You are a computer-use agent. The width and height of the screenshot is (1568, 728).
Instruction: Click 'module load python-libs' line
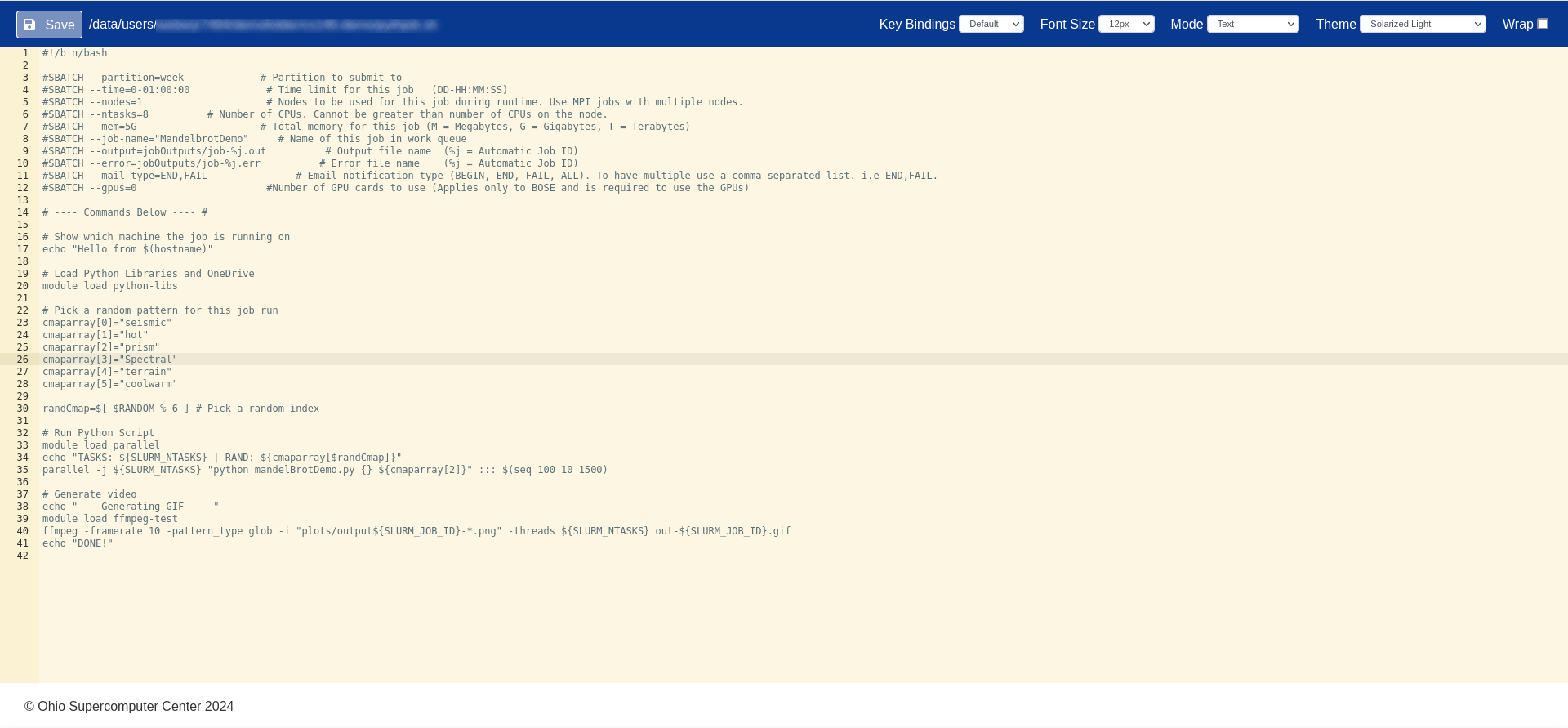coord(110,286)
